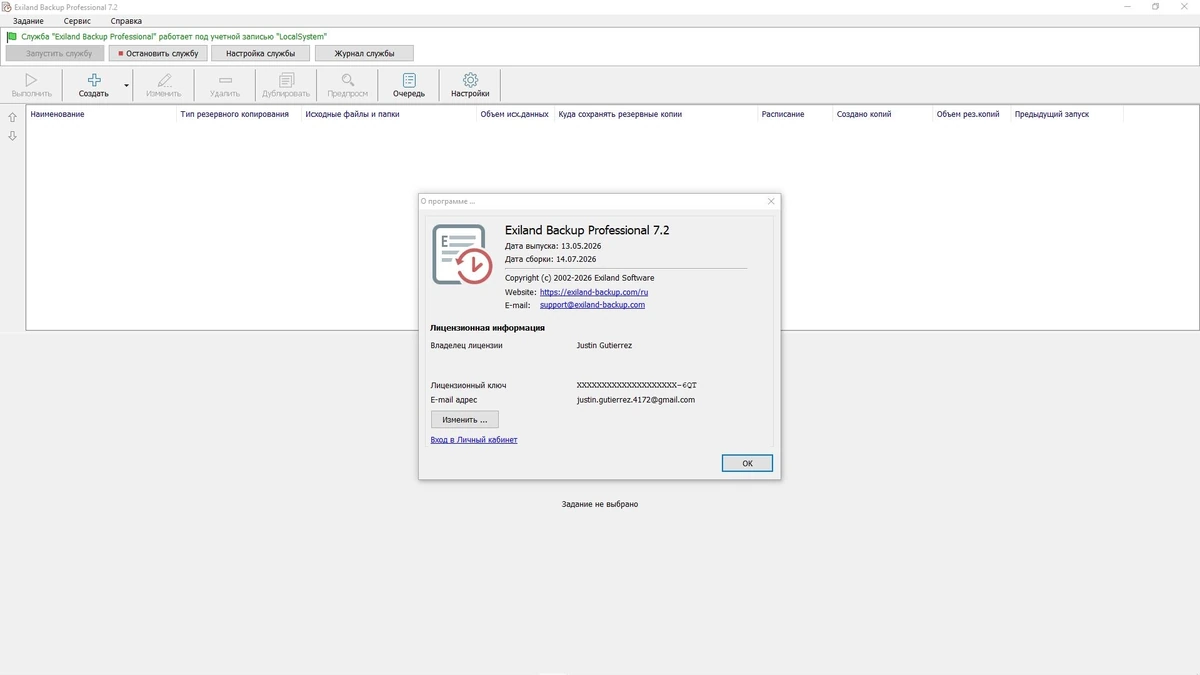The image size is (1200, 675).
Task: Open the Задание menu
Action: pos(28,21)
